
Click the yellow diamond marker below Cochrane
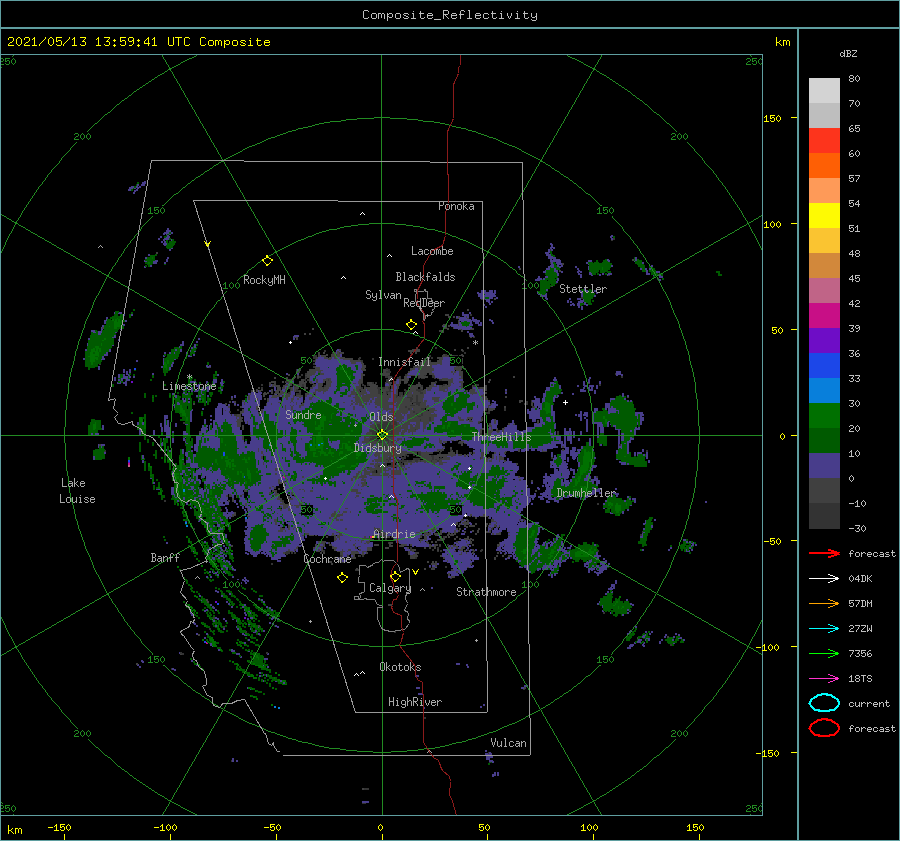pos(342,578)
